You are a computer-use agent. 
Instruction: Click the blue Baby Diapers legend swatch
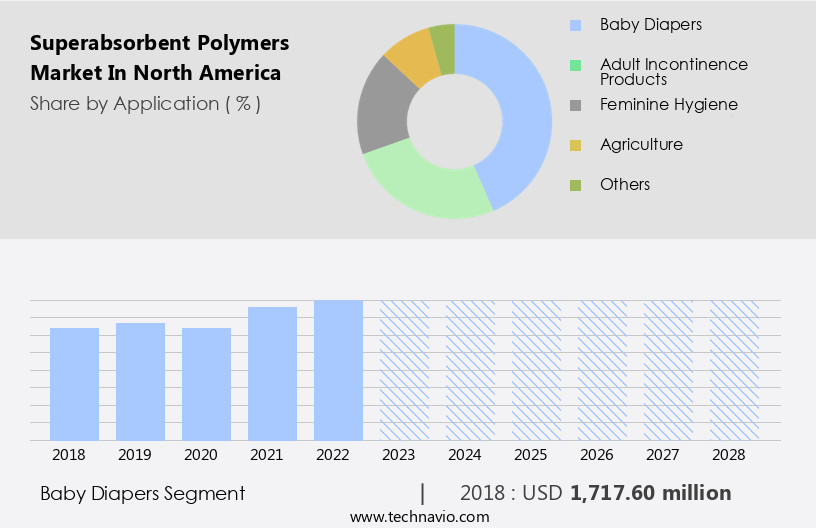tap(575, 25)
